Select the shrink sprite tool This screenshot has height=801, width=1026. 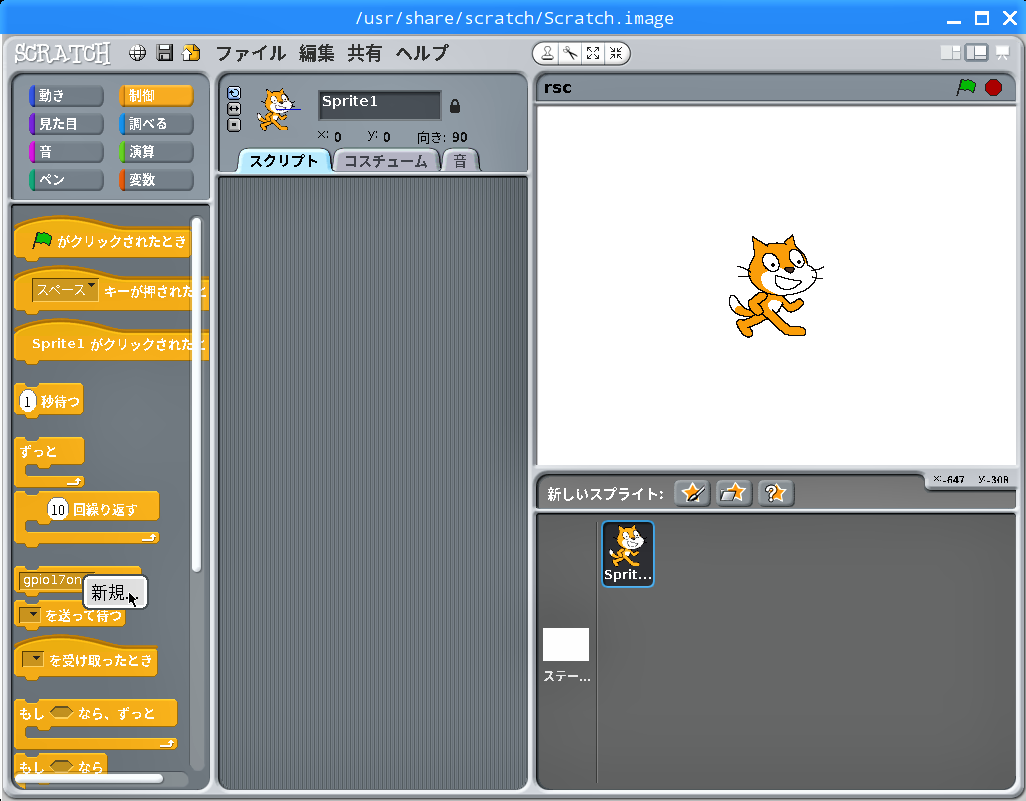point(616,54)
